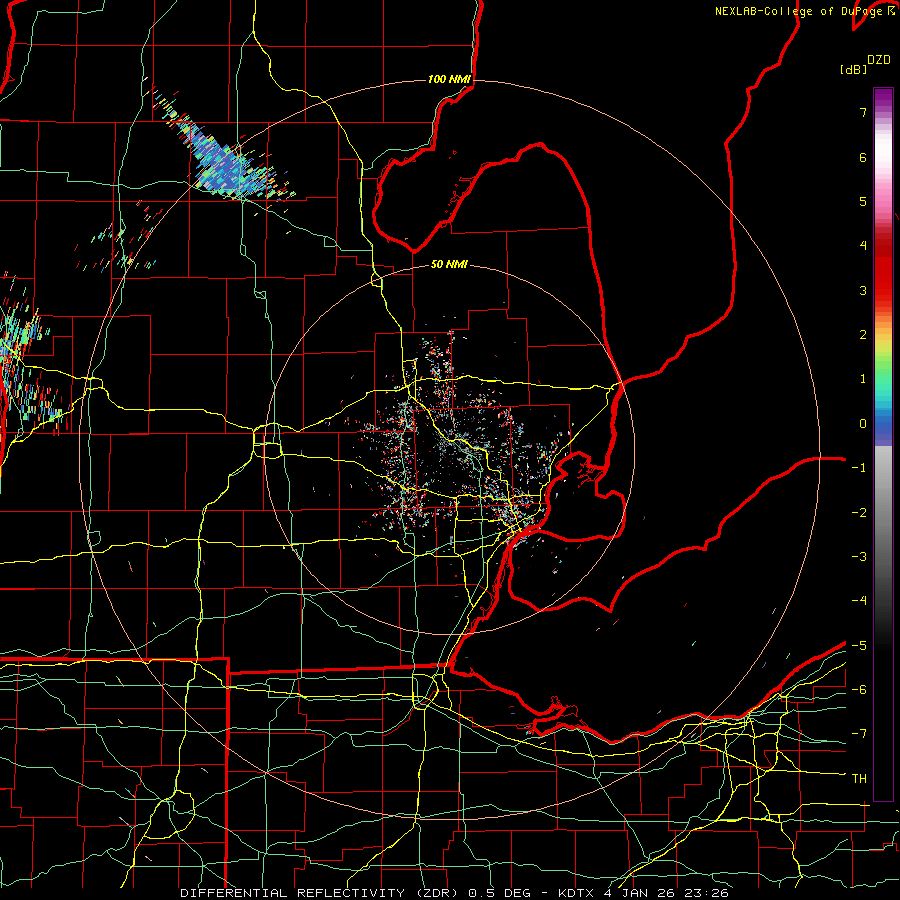The image size is (900, 900).
Task: Click the Differential Reflectivity (ZDR) caption text
Action: [319, 893]
